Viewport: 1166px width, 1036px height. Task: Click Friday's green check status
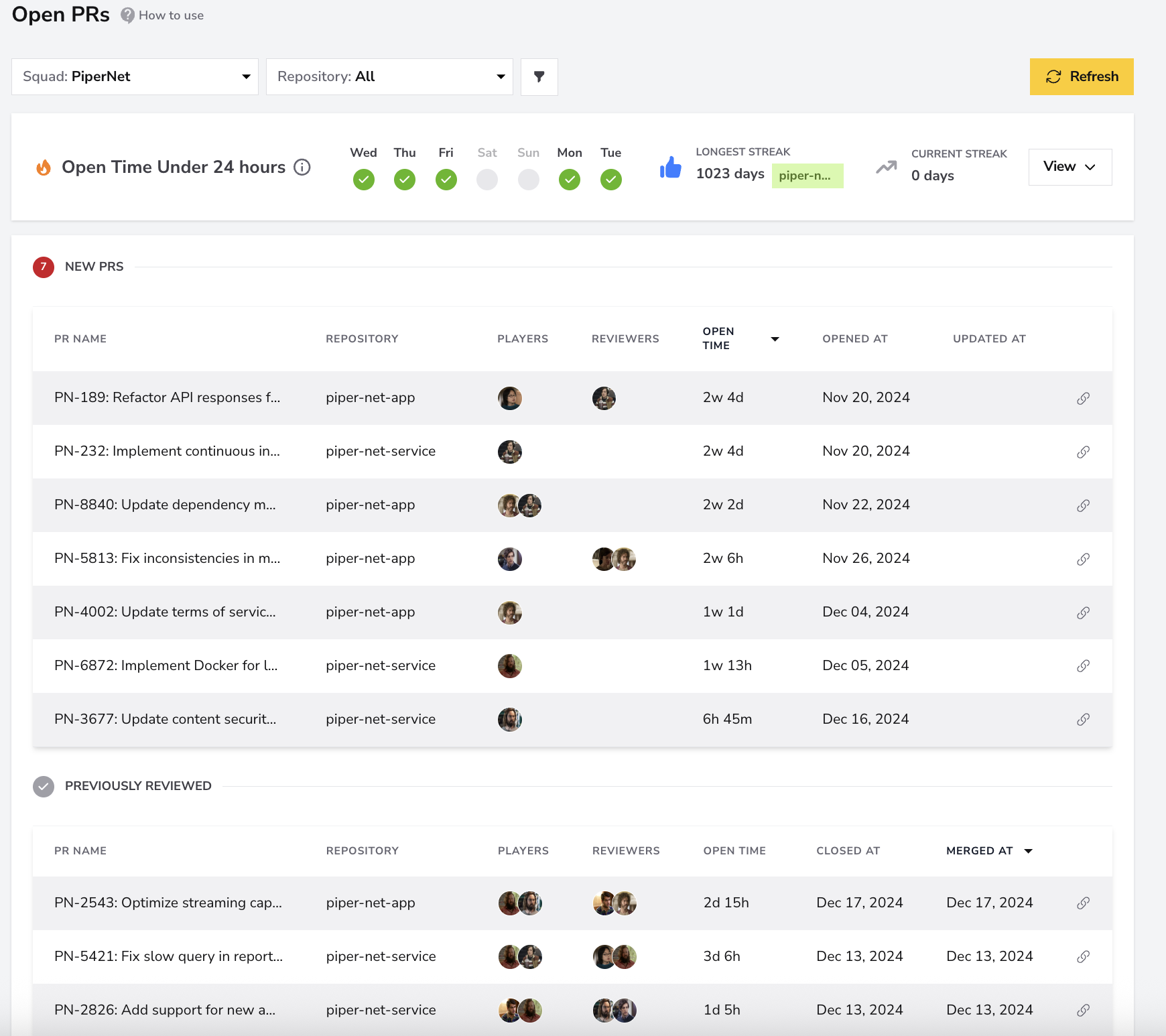point(446,180)
